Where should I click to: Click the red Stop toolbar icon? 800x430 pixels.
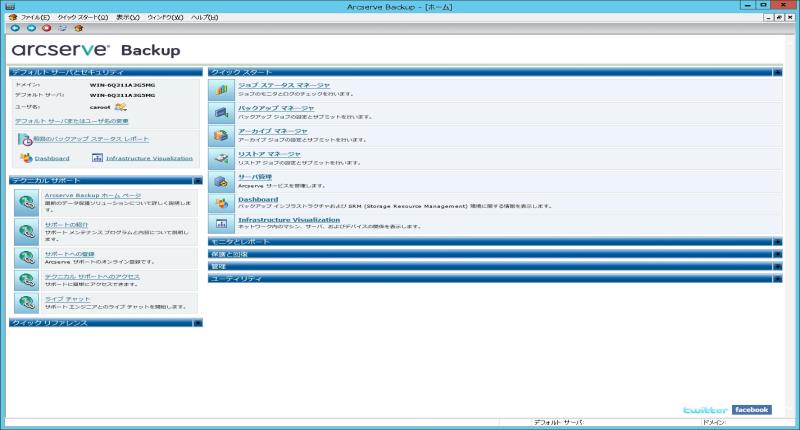point(47,28)
